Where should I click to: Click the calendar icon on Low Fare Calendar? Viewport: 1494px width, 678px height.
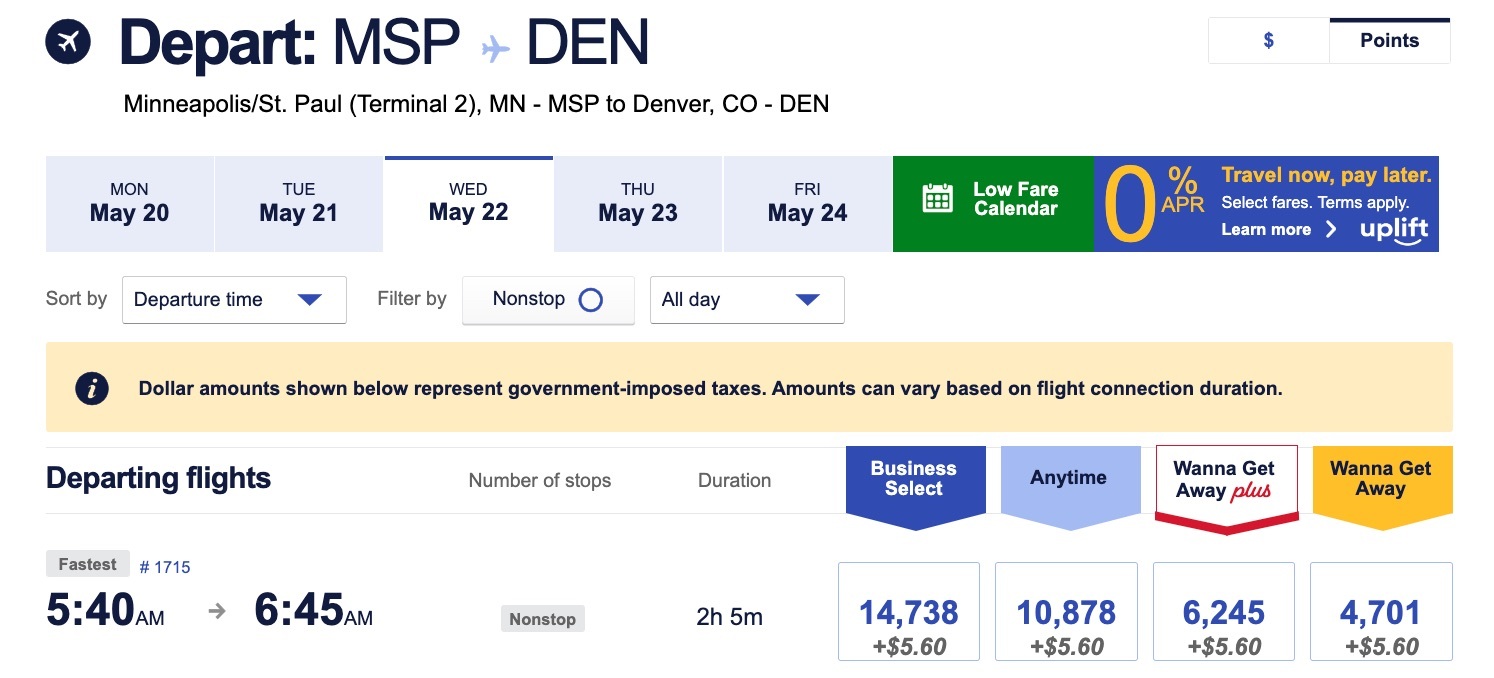[x=937, y=199]
